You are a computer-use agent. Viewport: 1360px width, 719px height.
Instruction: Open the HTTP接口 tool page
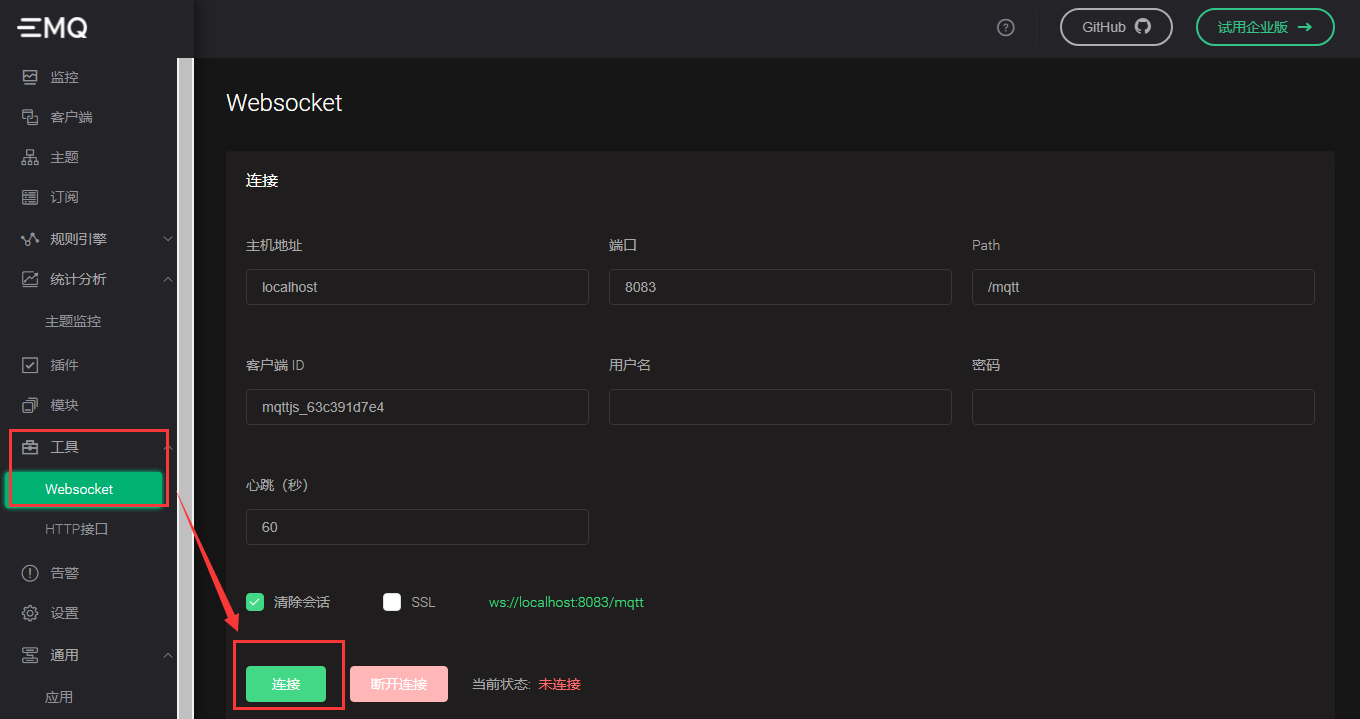74,528
